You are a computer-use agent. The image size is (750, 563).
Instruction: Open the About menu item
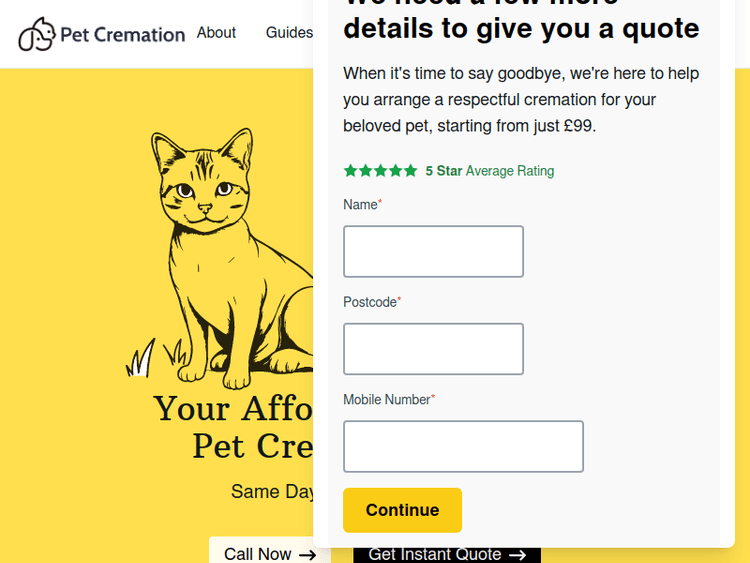216,33
